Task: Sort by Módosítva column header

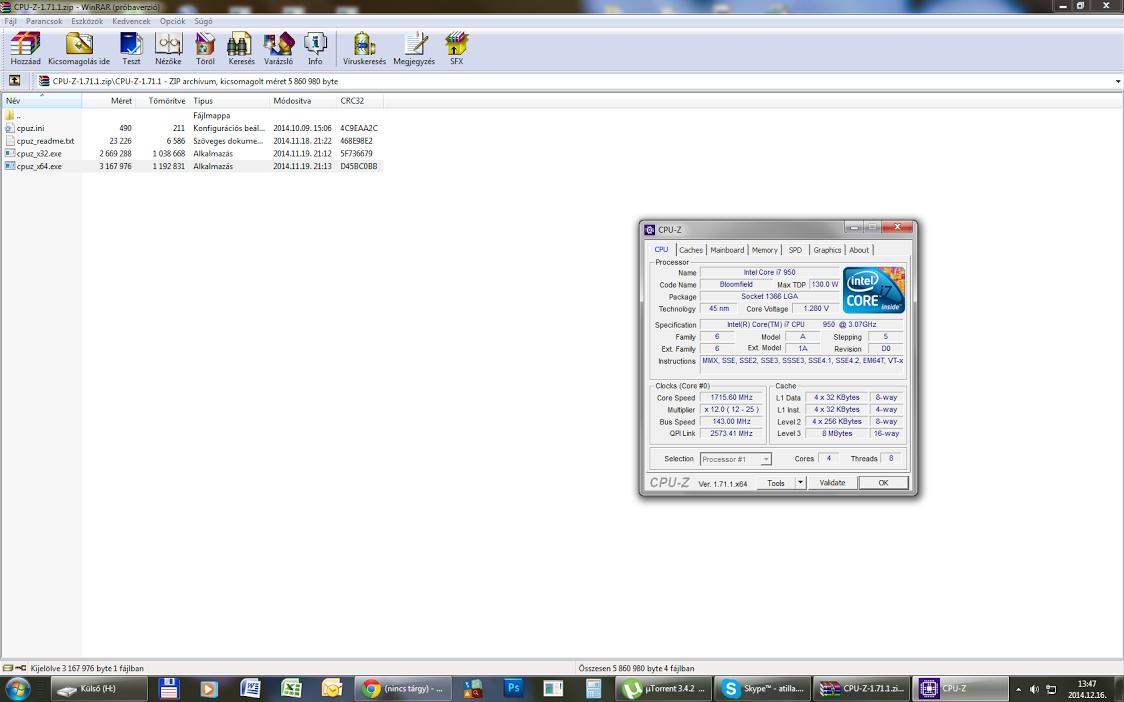Action: tap(303, 101)
